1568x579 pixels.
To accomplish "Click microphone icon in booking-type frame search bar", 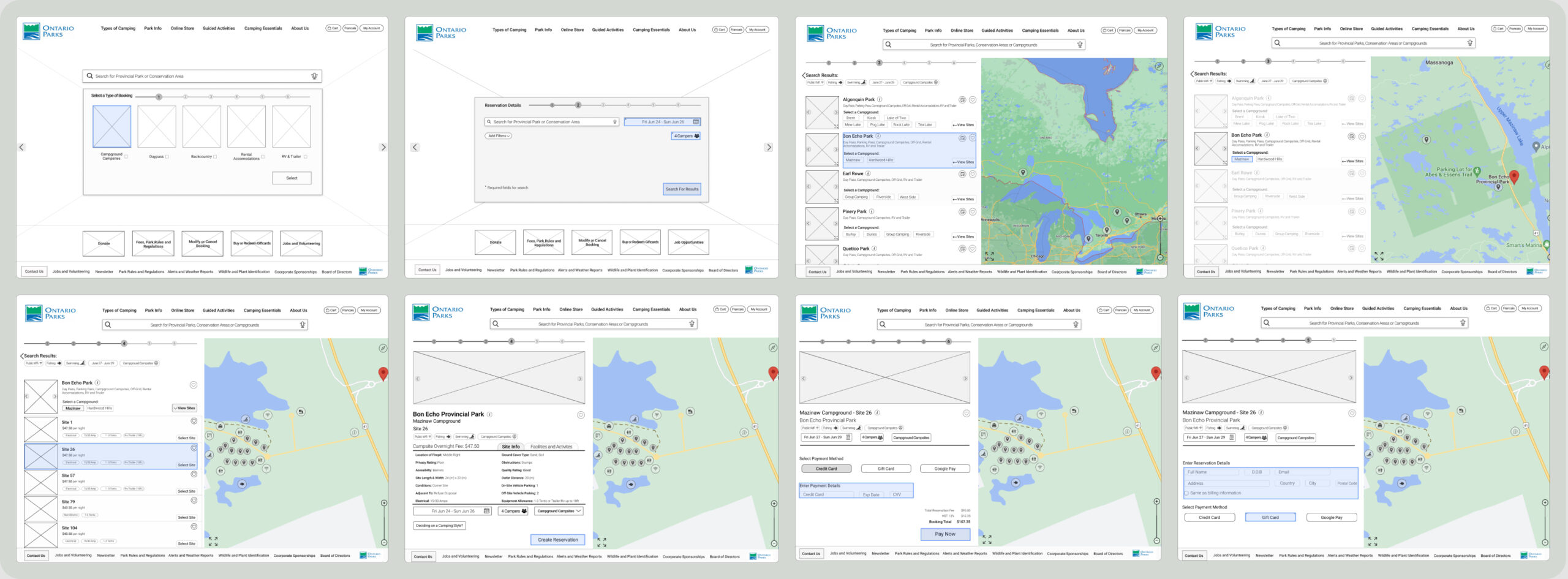I will pyautogui.click(x=314, y=76).
